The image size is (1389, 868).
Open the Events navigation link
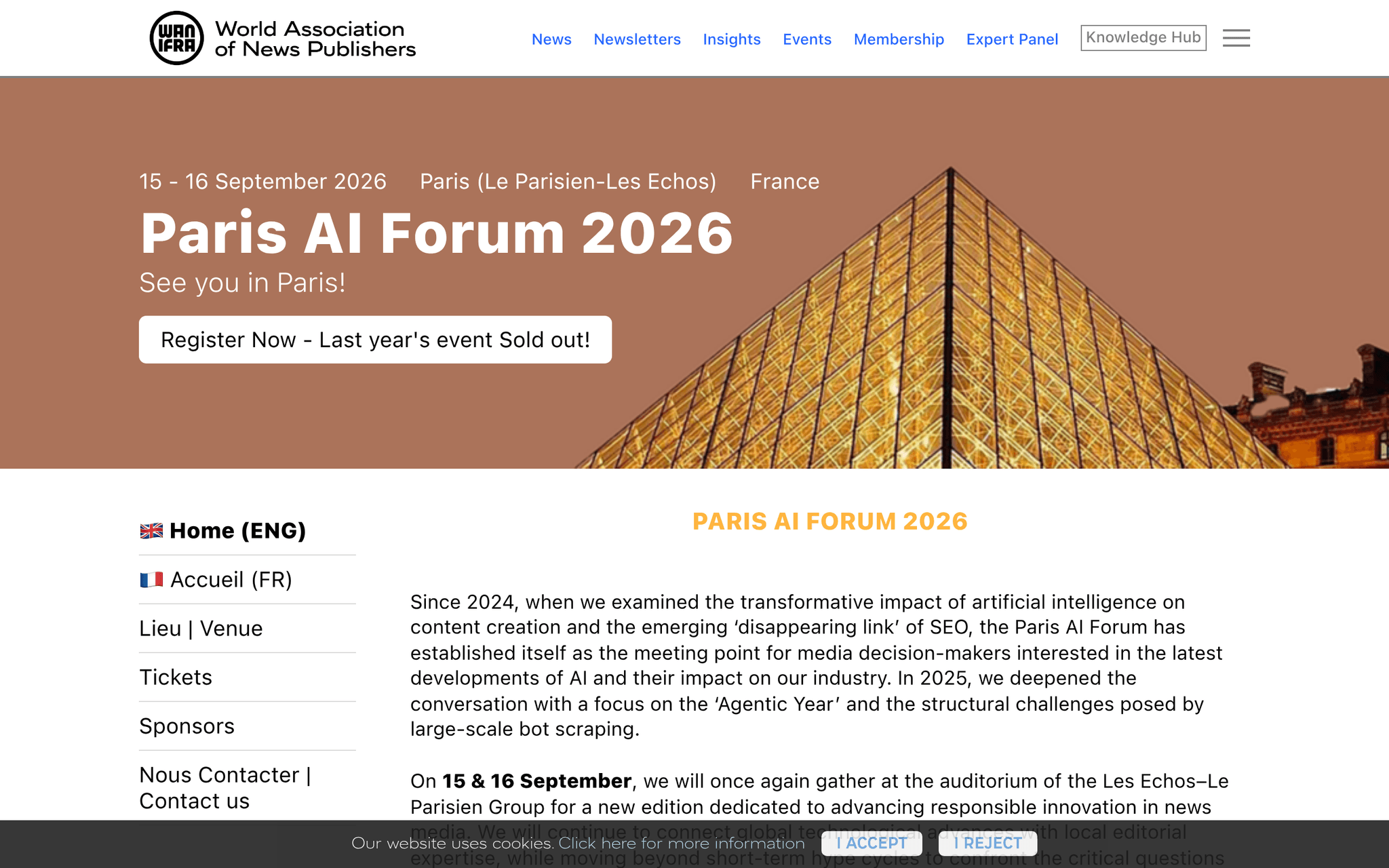point(807,39)
